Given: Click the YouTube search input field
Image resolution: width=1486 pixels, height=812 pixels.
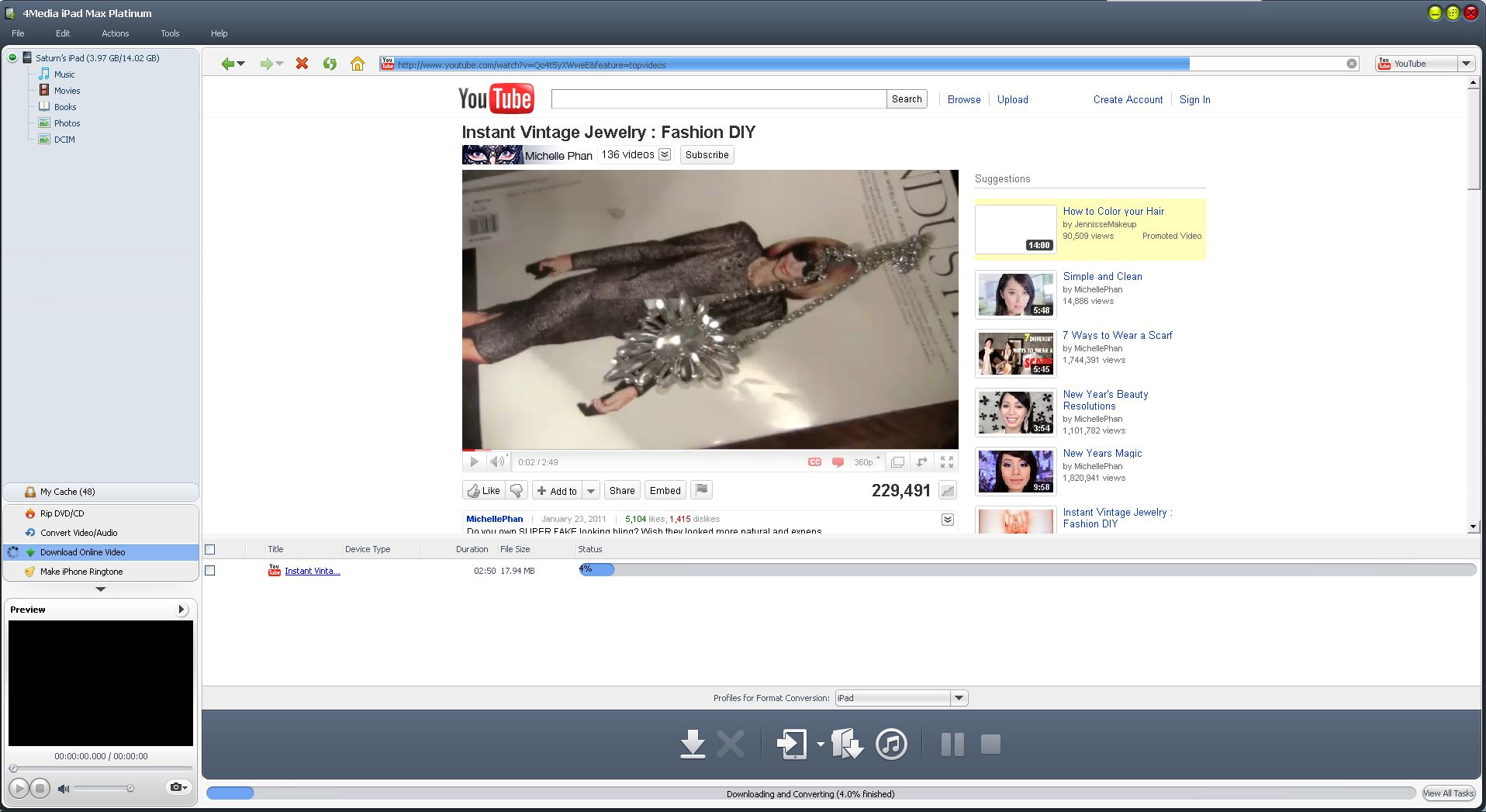Looking at the screenshot, I should click(x=718, y=99).
